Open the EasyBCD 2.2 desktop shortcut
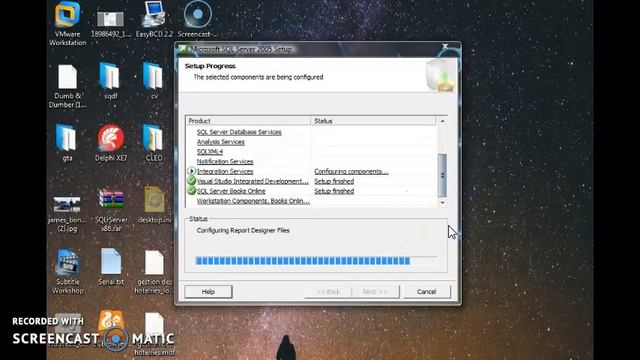Viewport: 640px width, 360px height. tap(154, 19)
